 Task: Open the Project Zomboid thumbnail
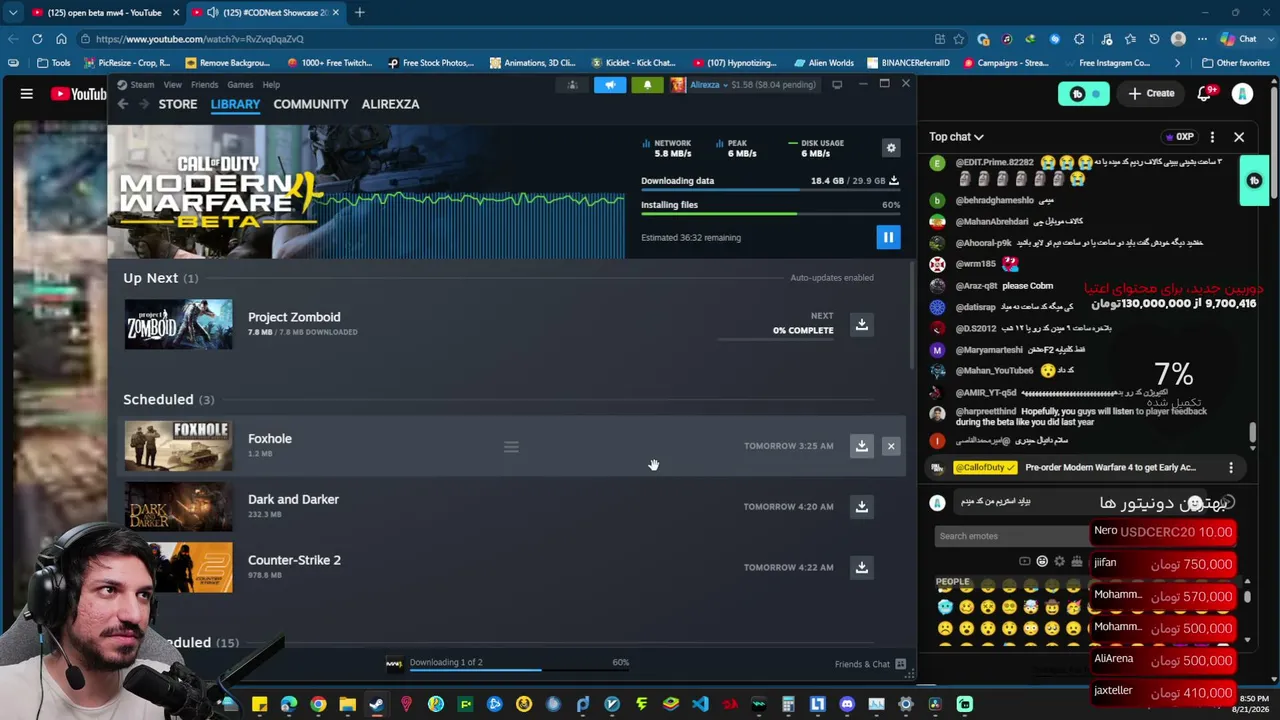coord(178,324)
